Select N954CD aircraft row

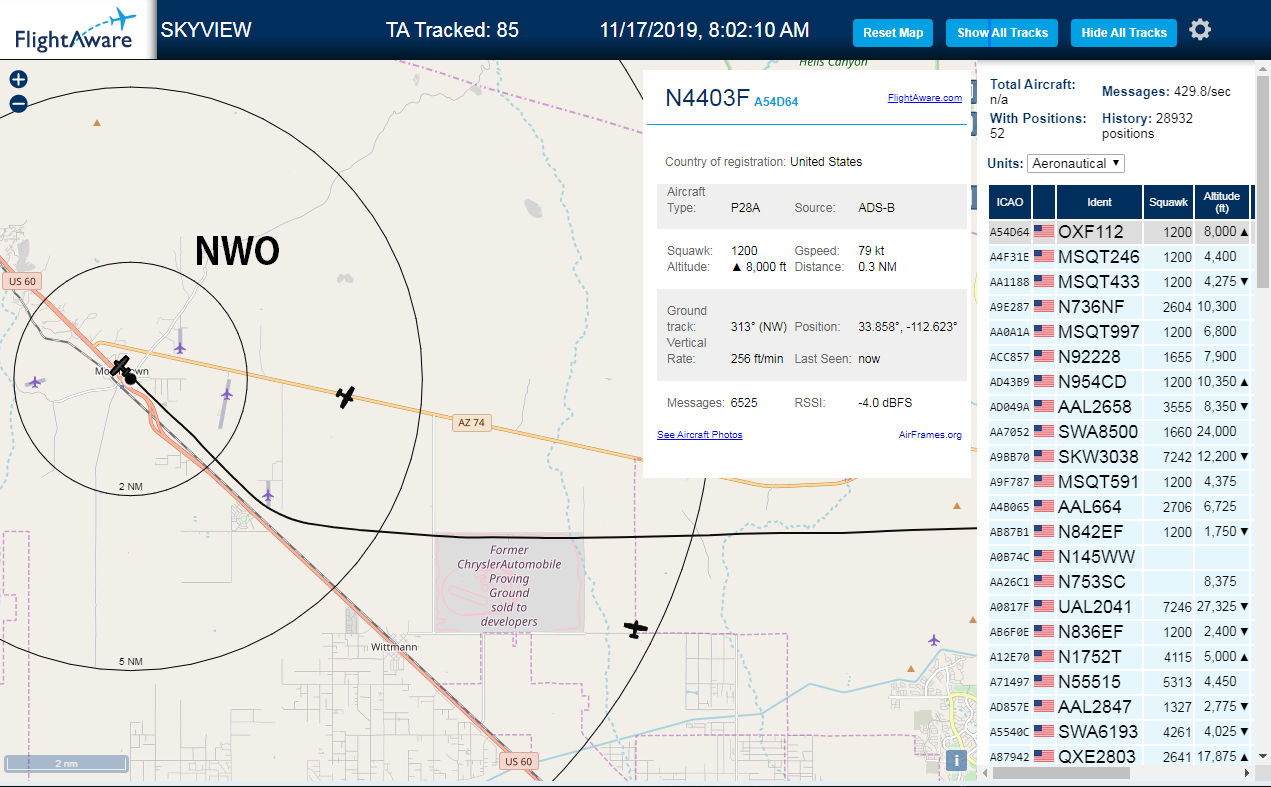click(x=1121, y=382)
